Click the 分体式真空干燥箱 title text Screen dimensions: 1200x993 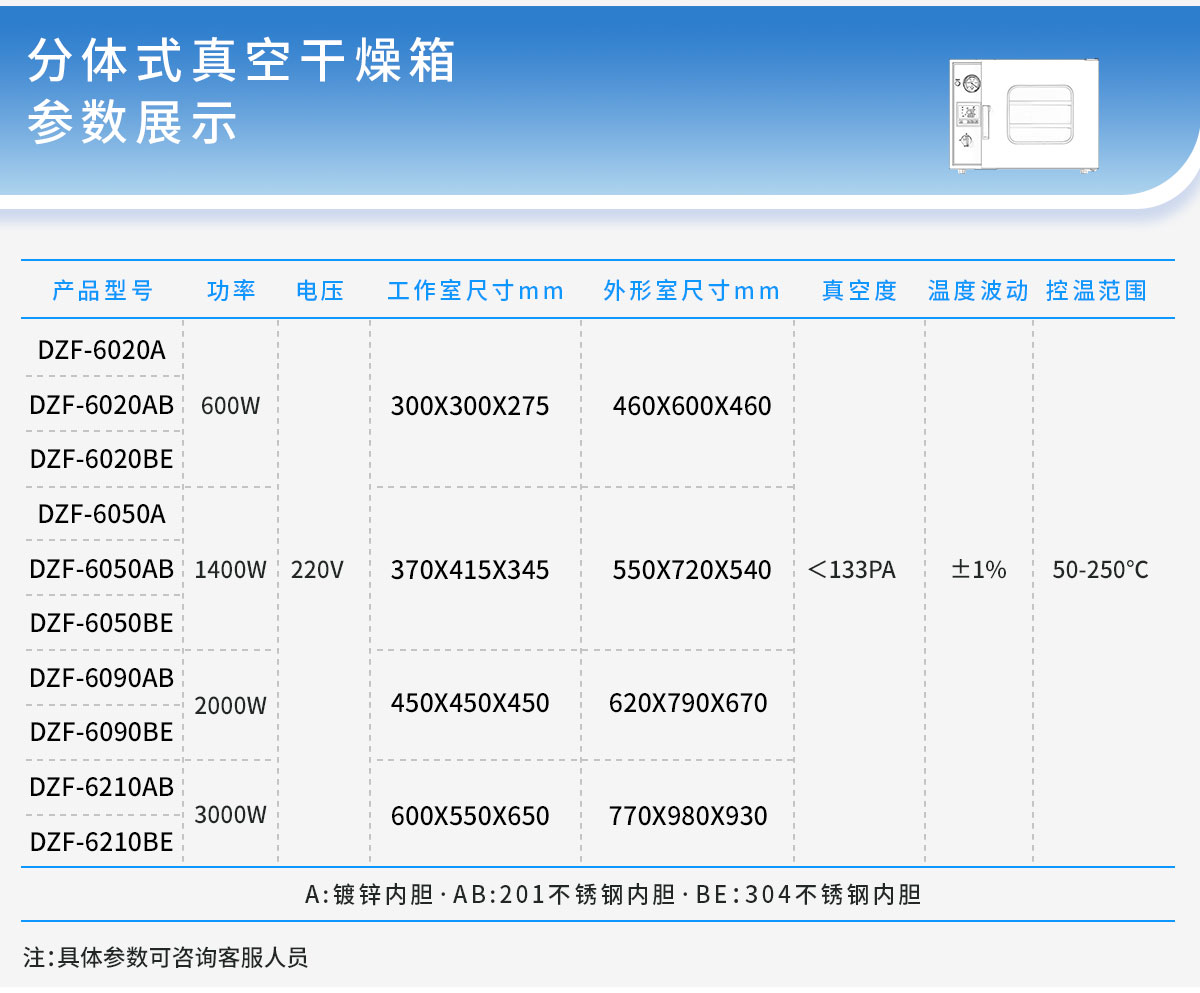click(x=242, y=62)
